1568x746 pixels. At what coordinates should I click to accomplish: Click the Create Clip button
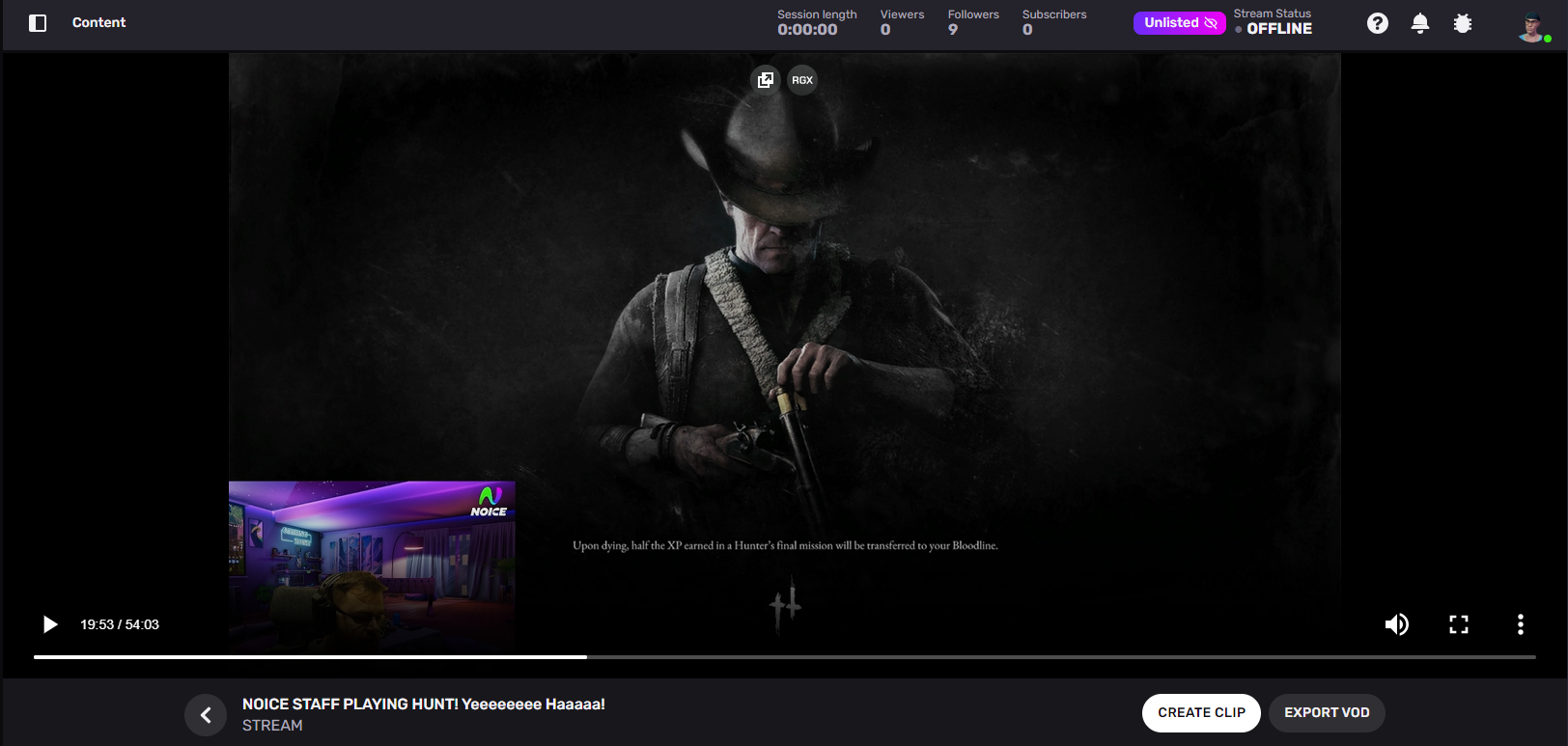pos(1202,713)
